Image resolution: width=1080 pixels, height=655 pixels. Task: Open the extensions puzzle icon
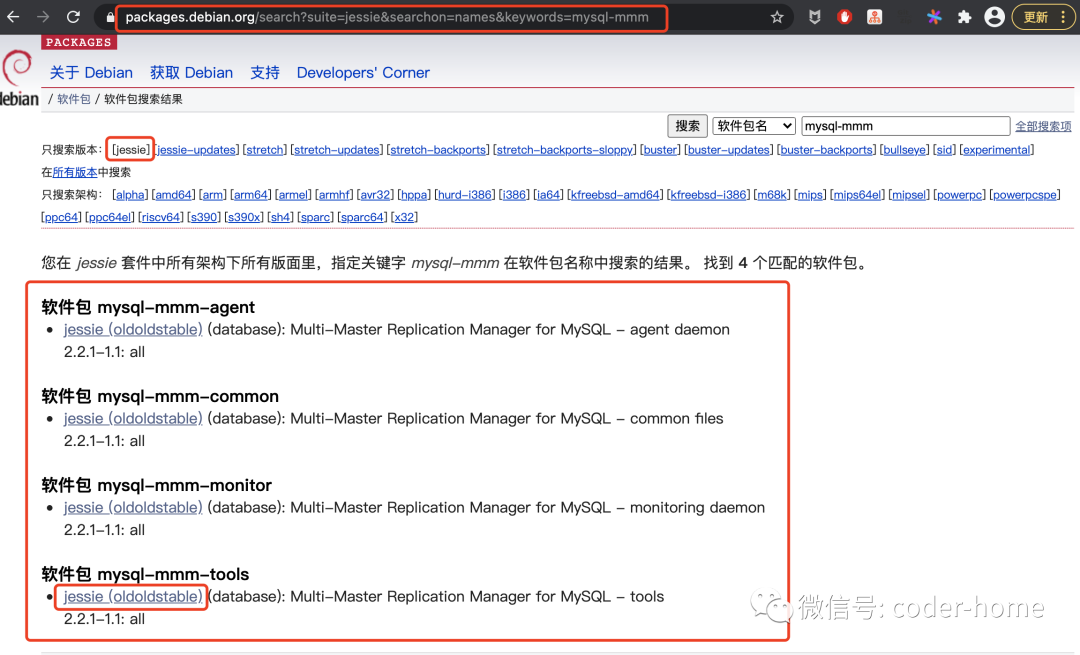pos(964,17)
